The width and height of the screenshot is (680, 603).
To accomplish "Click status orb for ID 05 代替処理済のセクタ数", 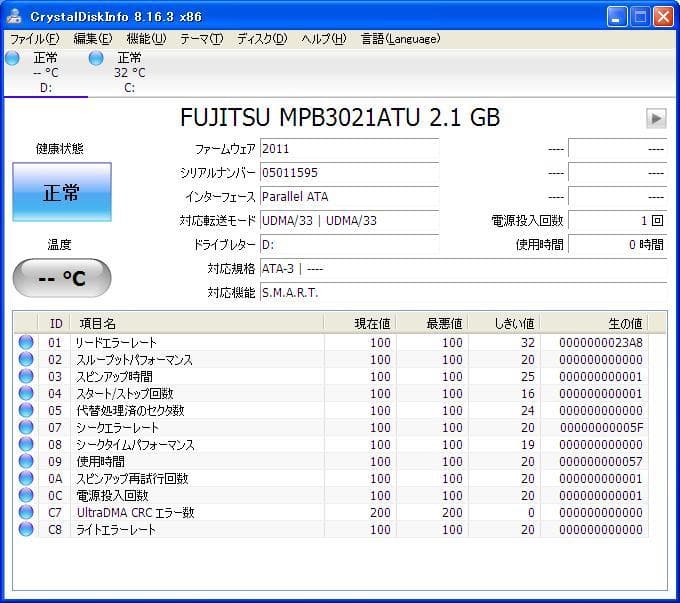I will click(26, 410).
